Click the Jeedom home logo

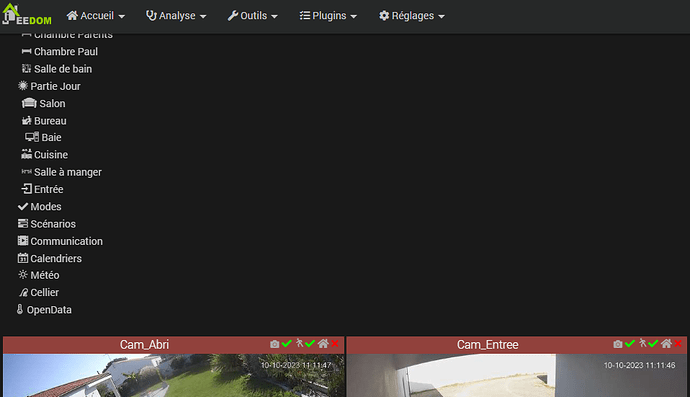coord(26,14)
